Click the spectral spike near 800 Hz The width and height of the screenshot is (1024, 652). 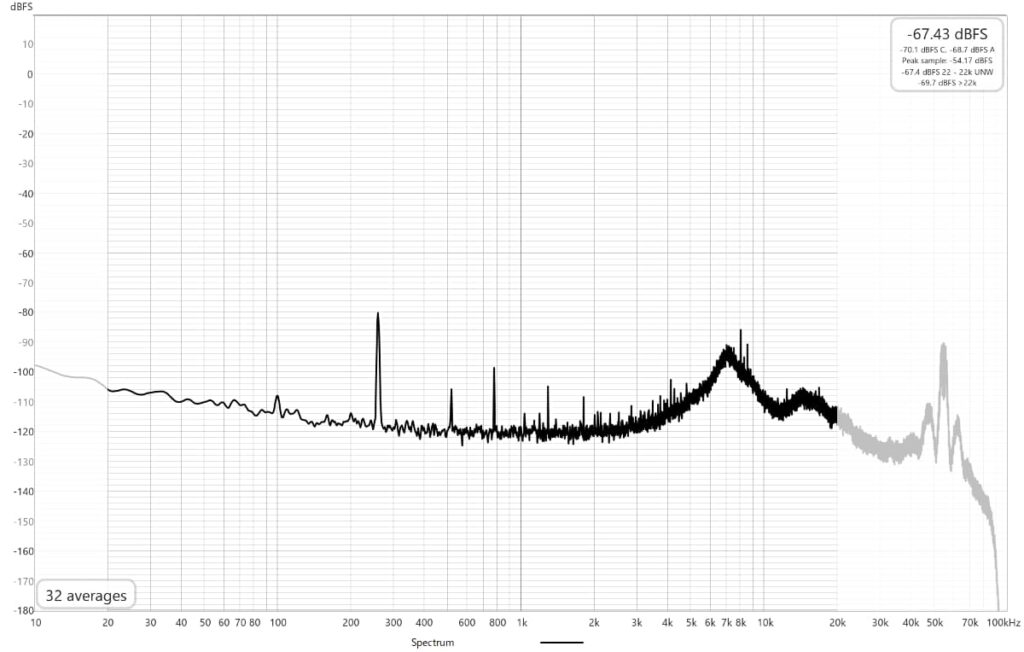point(494,369)
